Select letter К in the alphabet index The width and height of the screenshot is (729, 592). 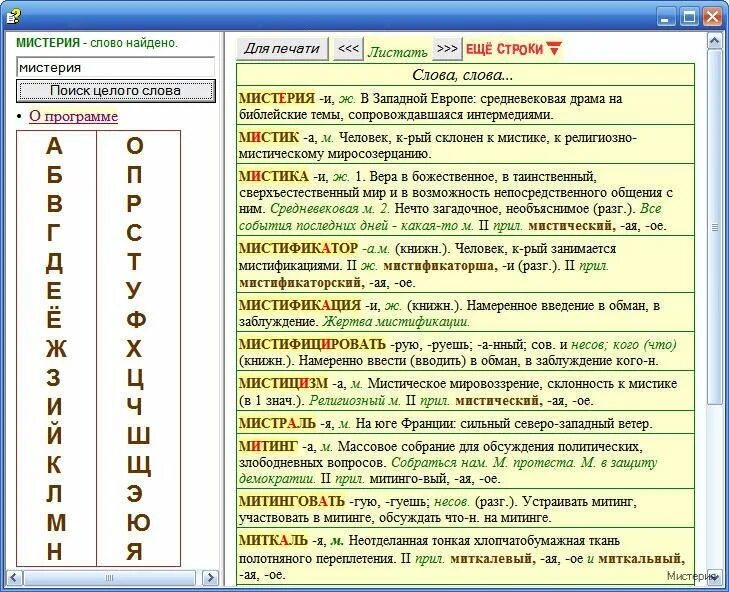point(54,465)
